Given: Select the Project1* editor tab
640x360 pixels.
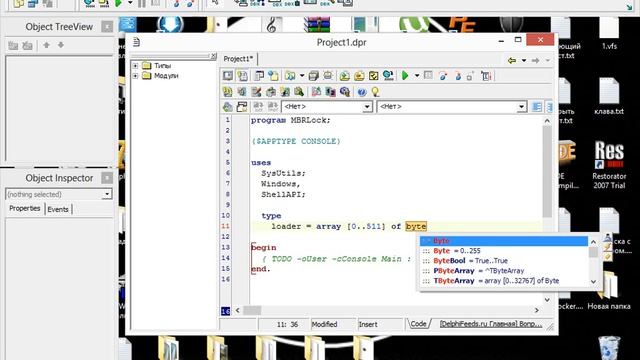Looking at the screenshot, I should pyautogui.click(x=238, y=59).
